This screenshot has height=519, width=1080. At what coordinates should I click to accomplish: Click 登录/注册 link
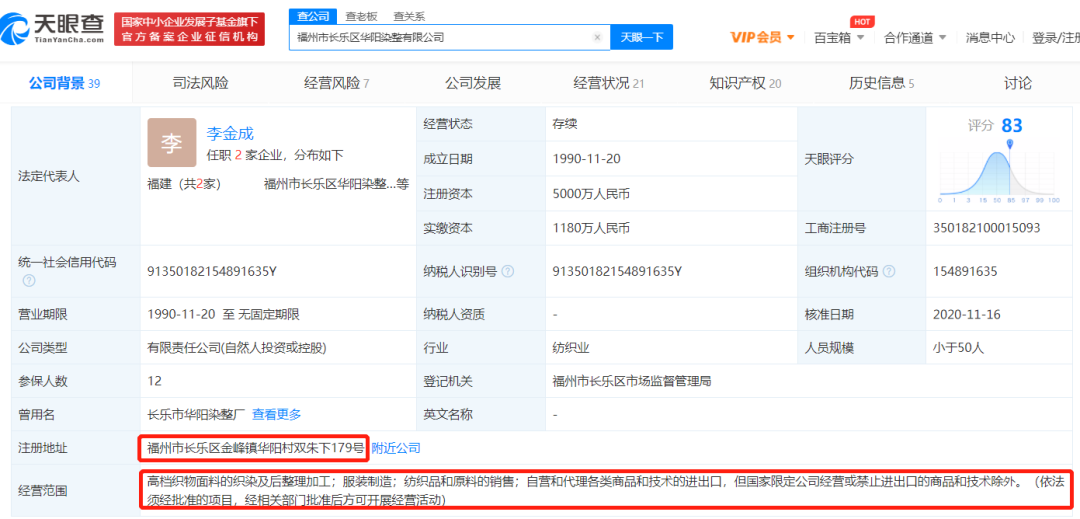point(1055,38)
